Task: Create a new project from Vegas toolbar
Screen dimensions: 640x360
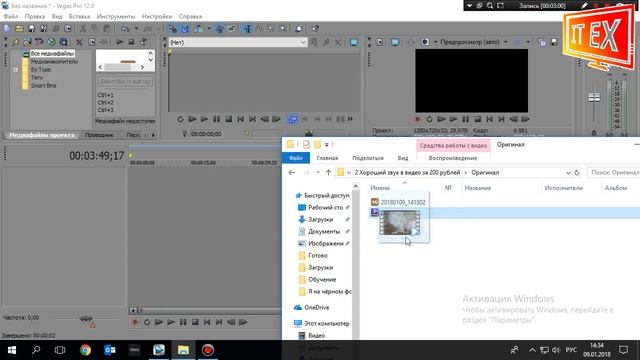Action: (x=7, y=29)
